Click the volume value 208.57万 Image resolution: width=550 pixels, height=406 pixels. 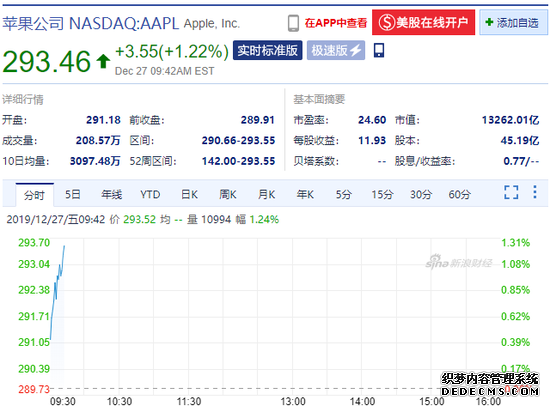coord(98,140)
